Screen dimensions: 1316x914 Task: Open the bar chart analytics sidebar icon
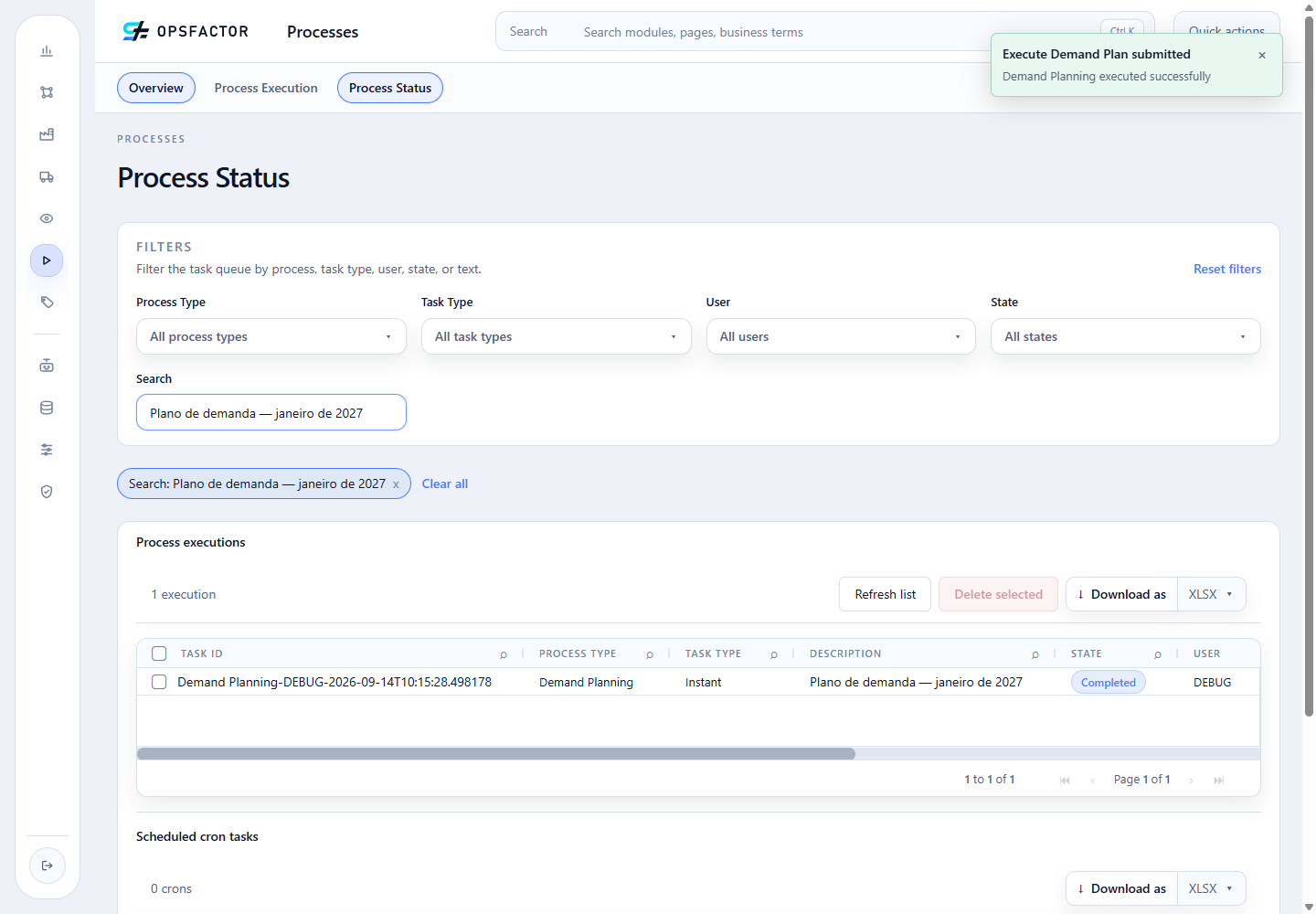(47, 51)
